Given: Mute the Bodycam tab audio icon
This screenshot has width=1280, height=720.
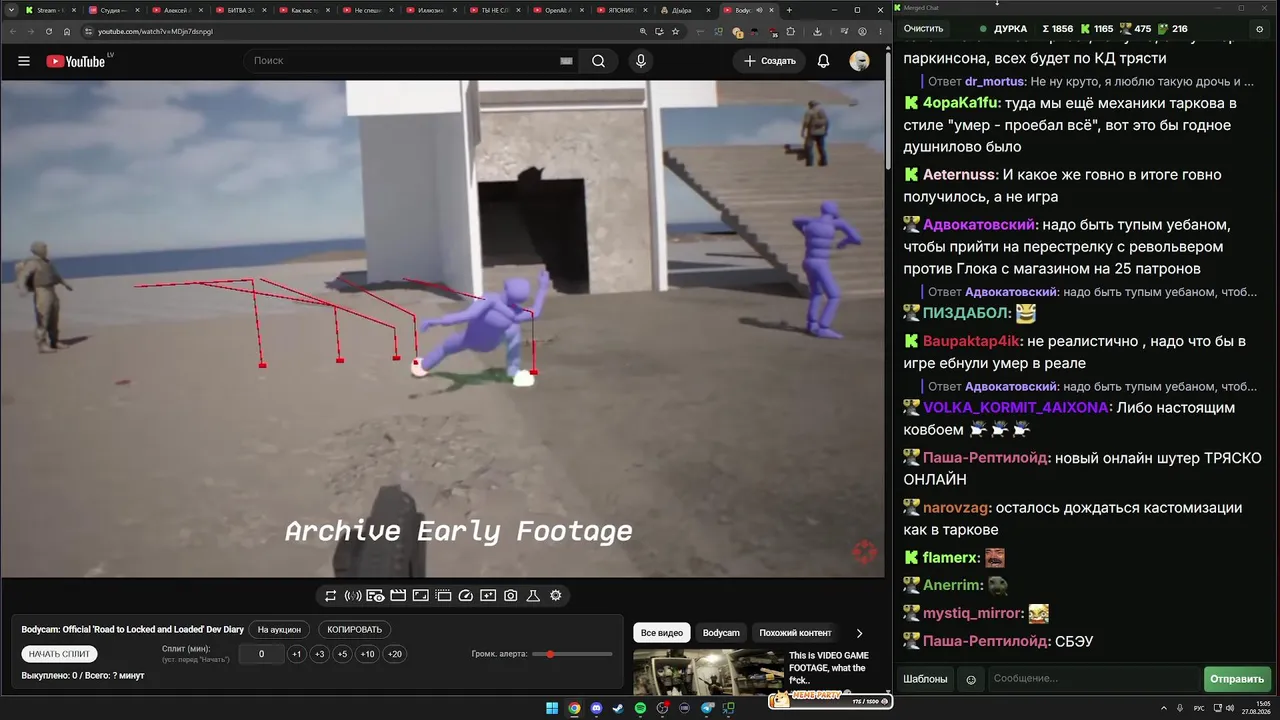Looking at the screenshot, I should (x=758, y=10).
